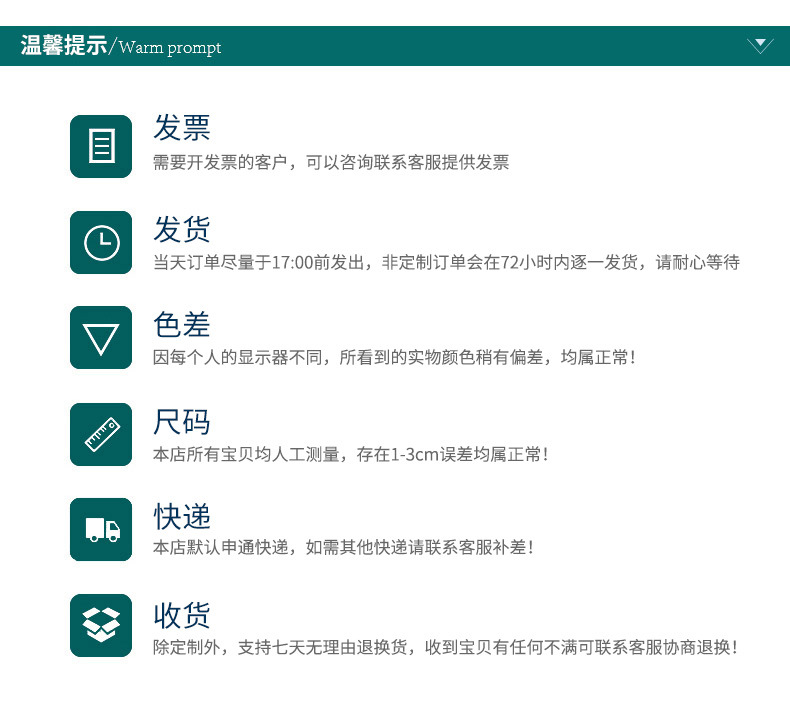
Task: Click the invoice document icon
Action: 101,146
